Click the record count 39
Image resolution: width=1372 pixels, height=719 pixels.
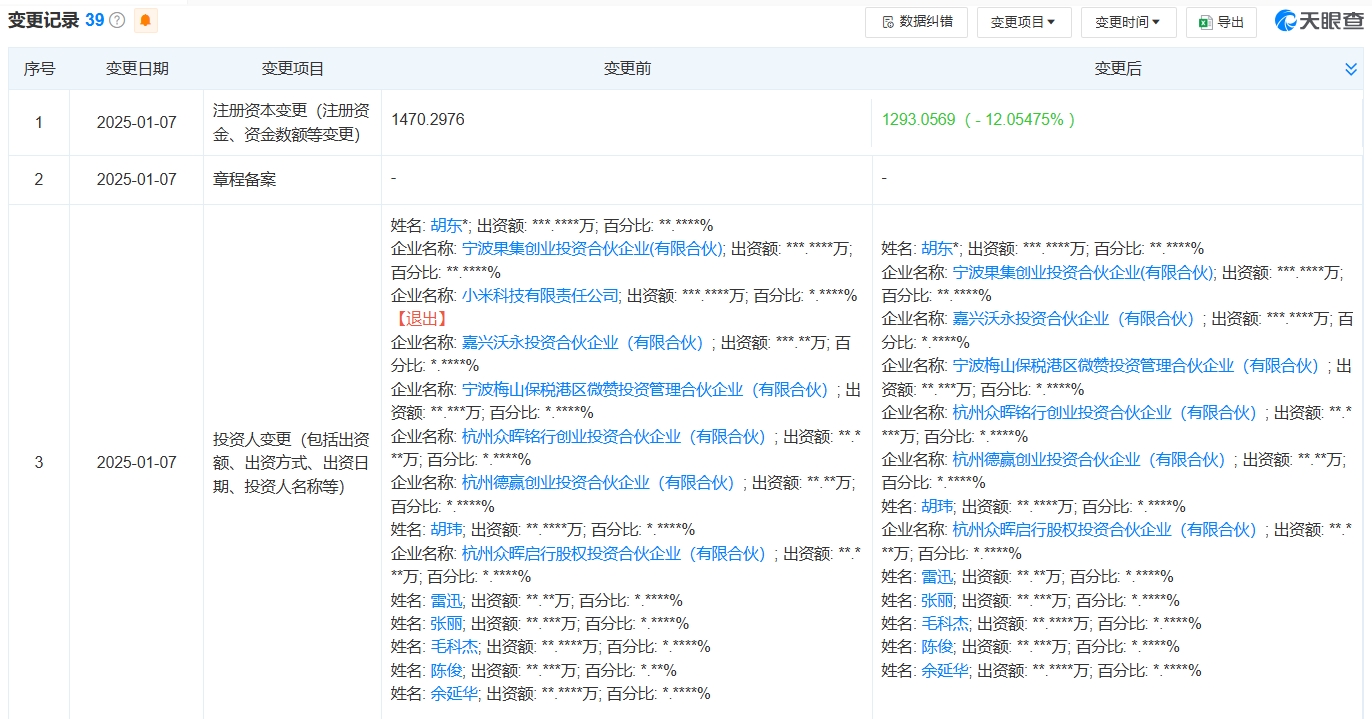coord(95,20)
